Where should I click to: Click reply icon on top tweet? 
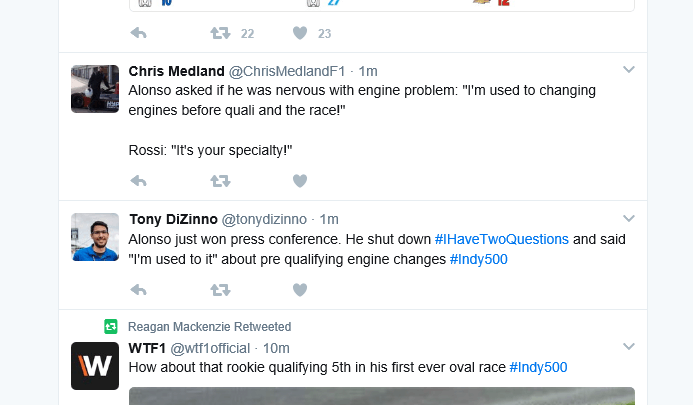tap(139, 33)
